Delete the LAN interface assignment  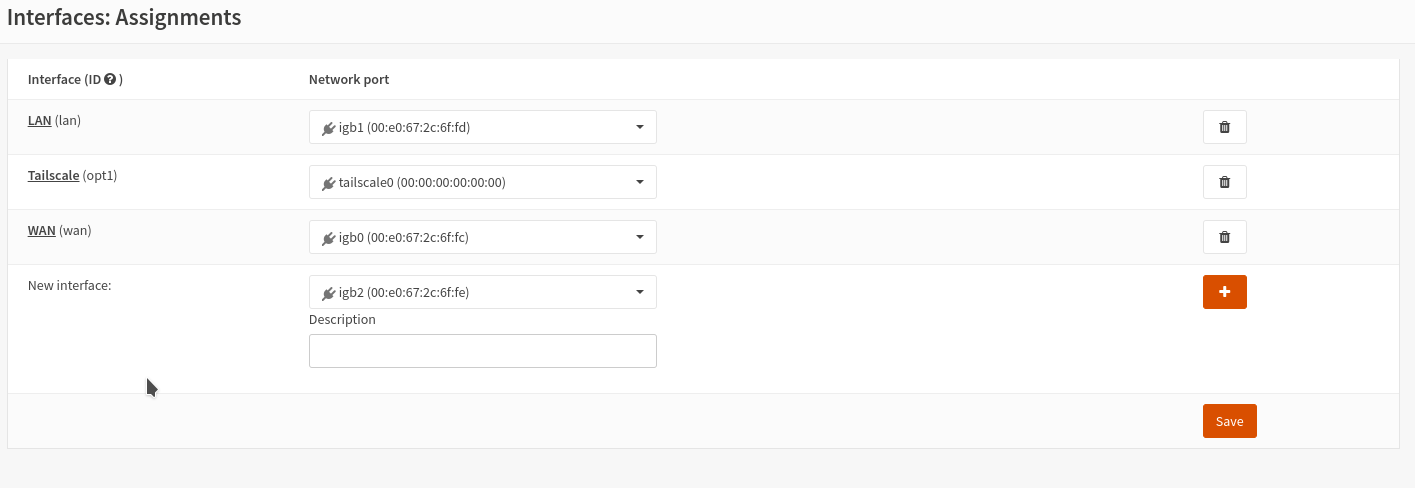(1224, 127)
